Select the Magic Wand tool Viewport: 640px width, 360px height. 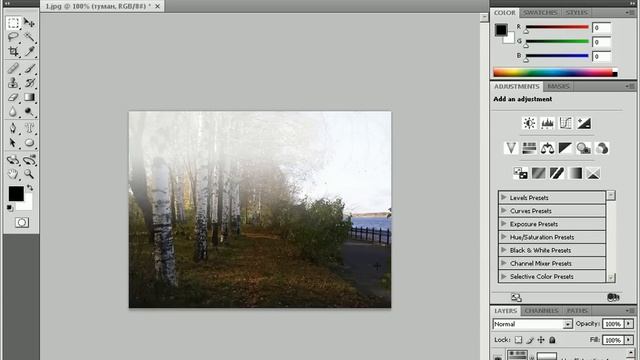(29, 37)
